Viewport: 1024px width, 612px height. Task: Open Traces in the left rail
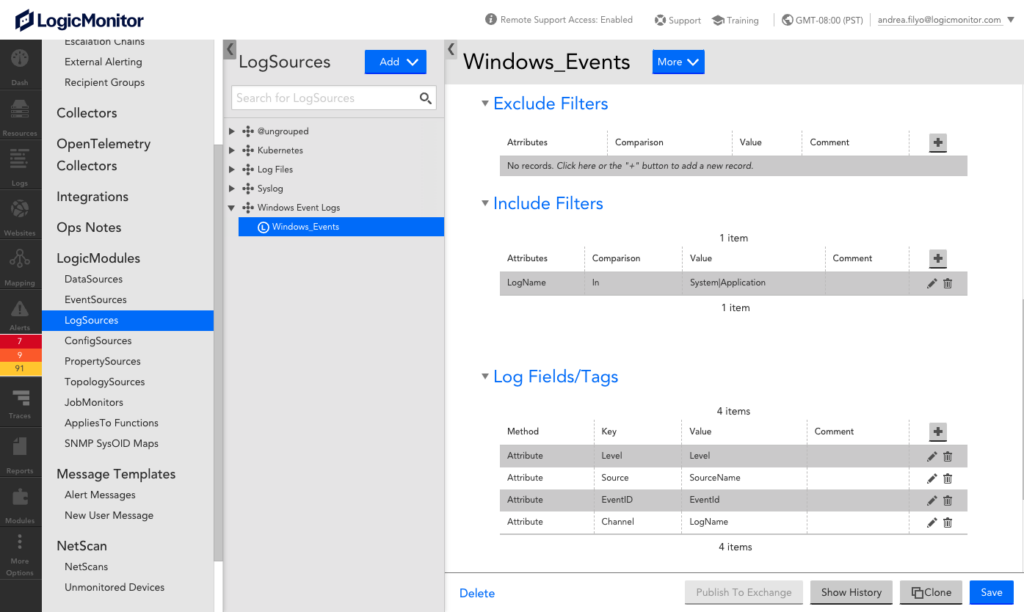click(20, 403)
